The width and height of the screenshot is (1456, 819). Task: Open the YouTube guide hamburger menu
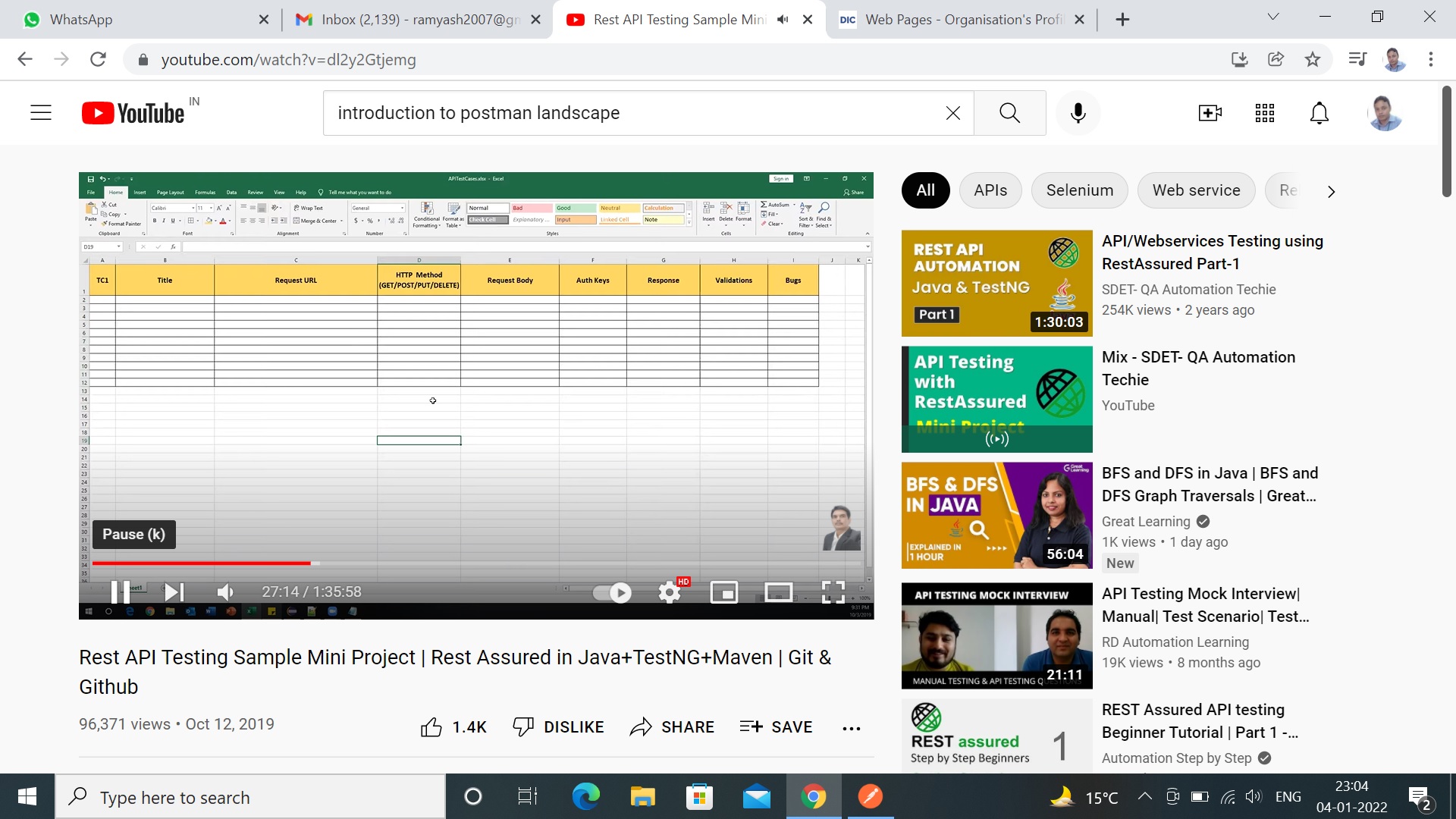click(41, 113)
